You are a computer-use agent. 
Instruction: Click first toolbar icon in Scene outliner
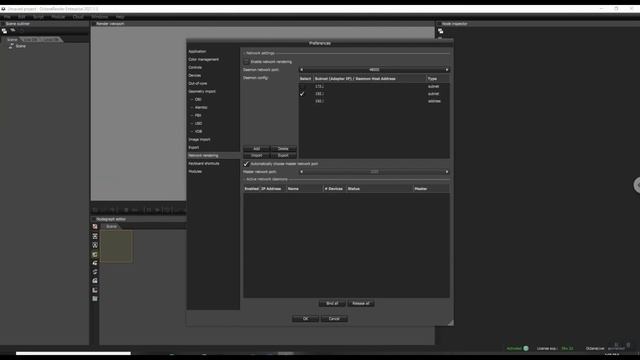point(4,31)
